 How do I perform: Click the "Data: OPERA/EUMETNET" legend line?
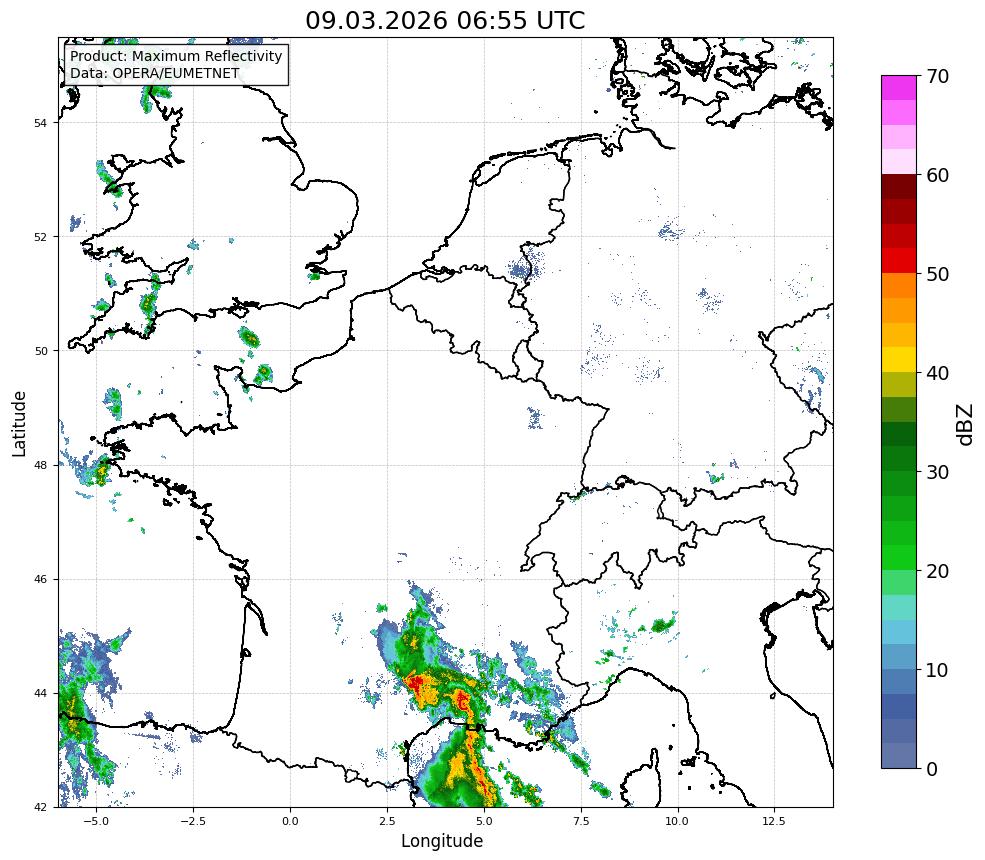click(155, 73)
